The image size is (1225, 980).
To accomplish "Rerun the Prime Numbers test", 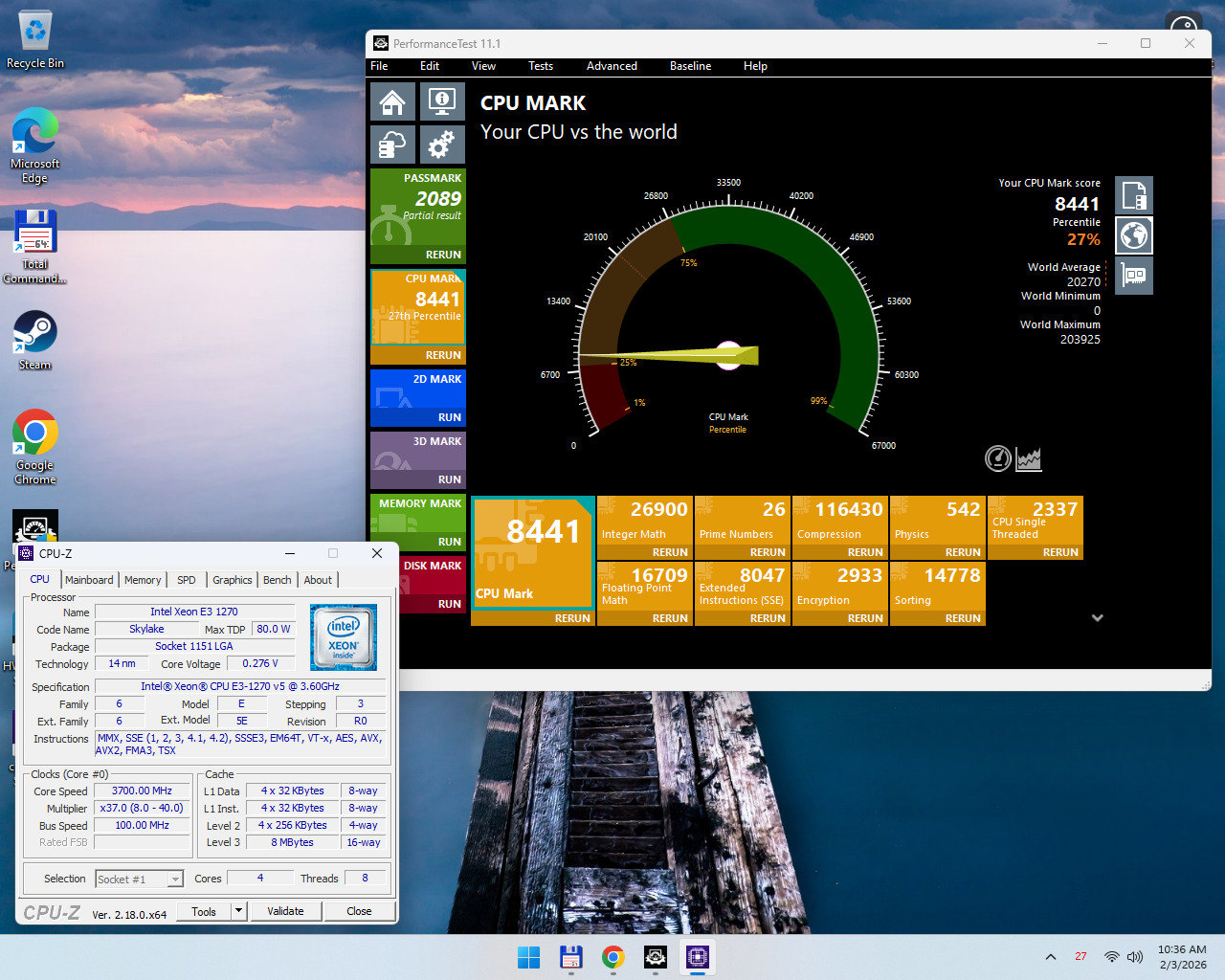I will click(x=768, y=552).
